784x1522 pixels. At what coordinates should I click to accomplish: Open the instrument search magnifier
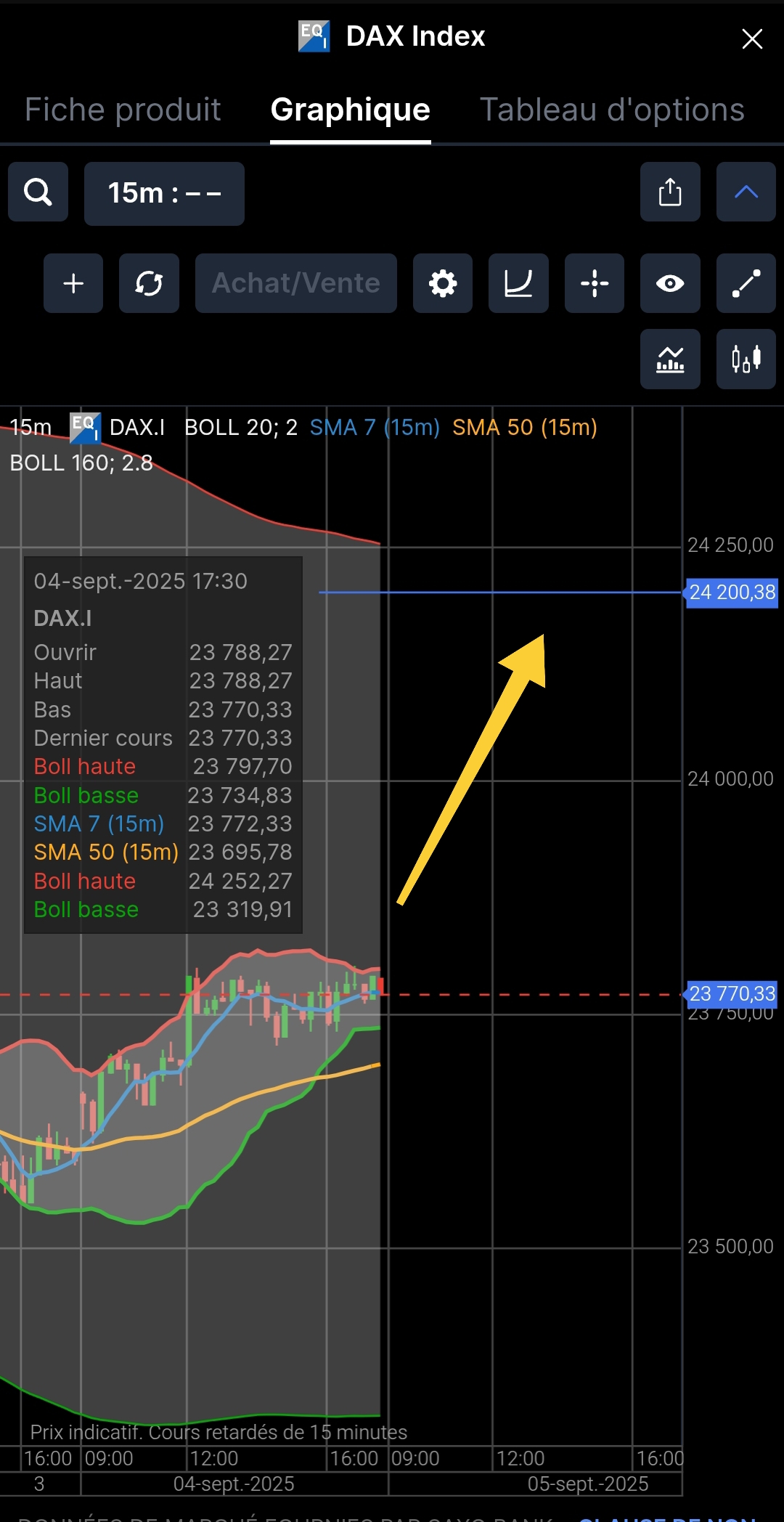(38, 192)
